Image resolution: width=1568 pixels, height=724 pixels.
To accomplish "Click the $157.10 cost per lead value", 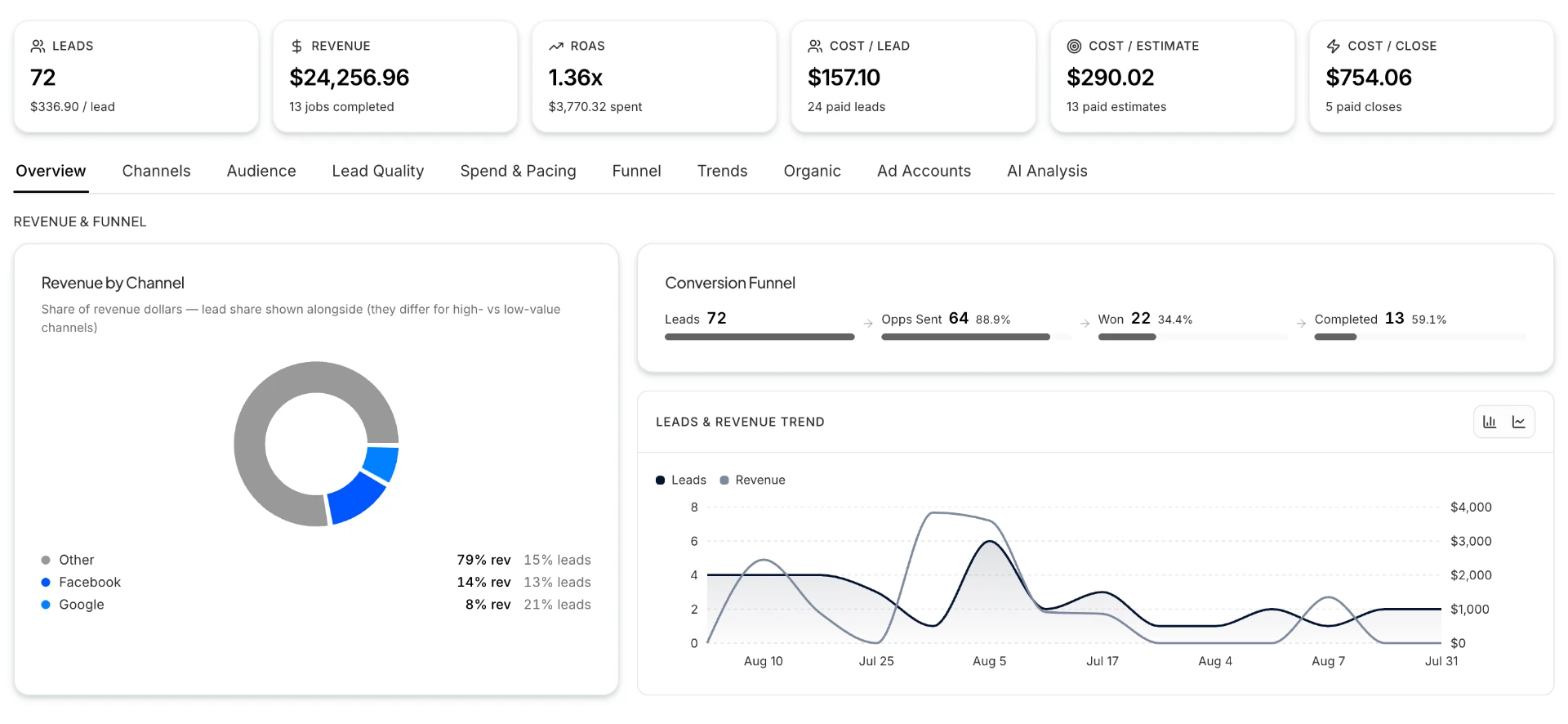I will (844, 78).
